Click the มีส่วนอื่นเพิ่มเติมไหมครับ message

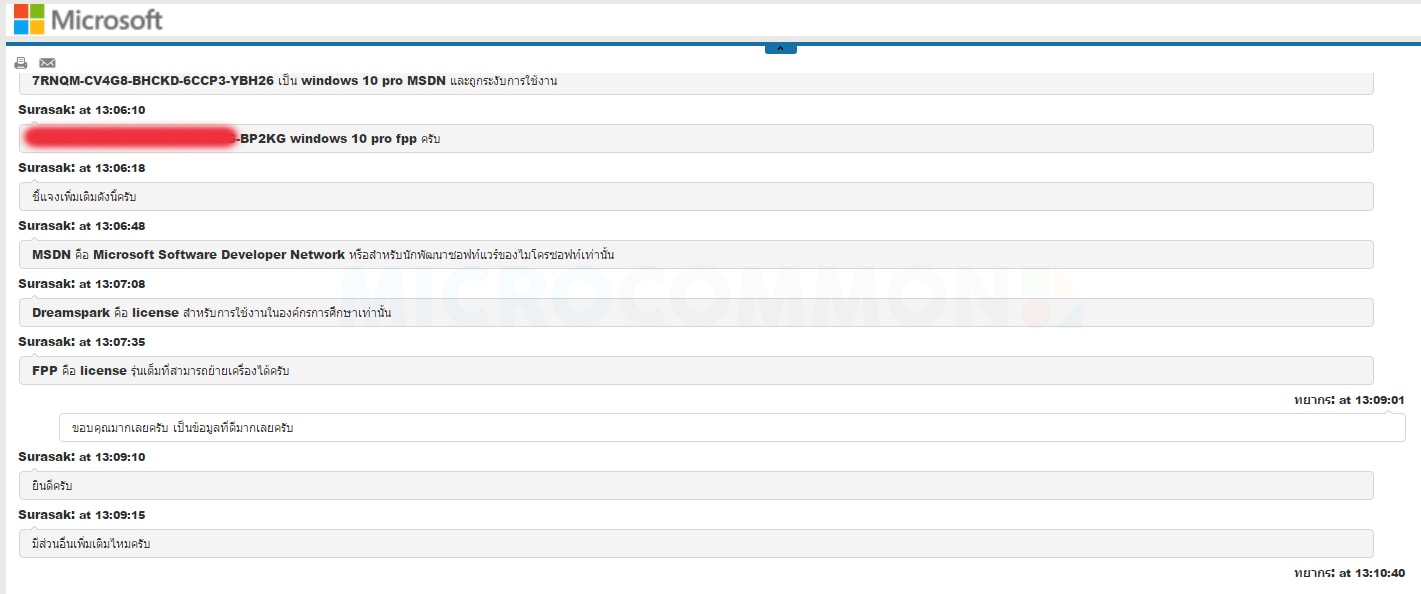pyautogui.click(x=696, y=544)
